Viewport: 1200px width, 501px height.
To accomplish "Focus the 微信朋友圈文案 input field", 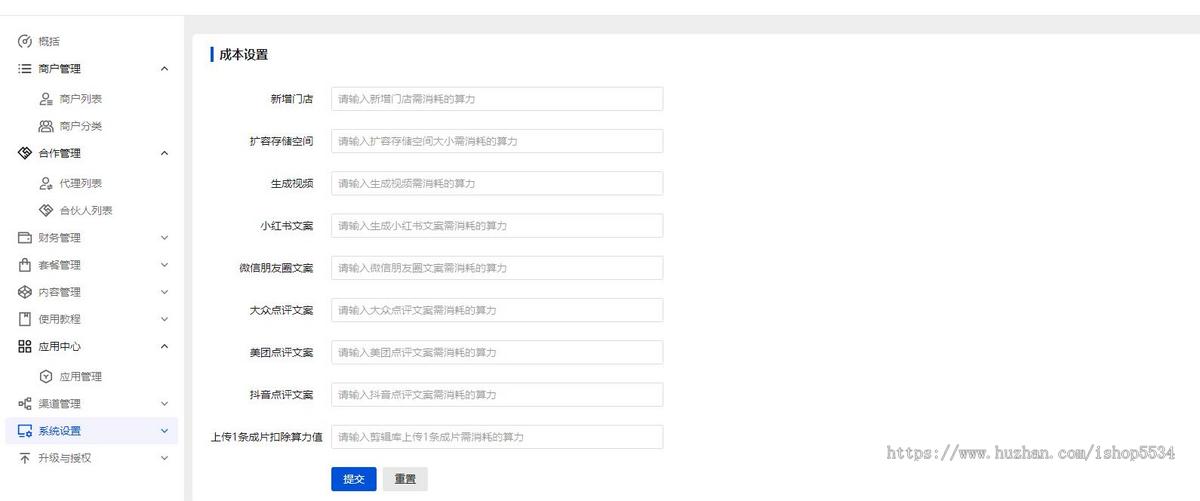I will pyautogui.click(x=497, y=268).
